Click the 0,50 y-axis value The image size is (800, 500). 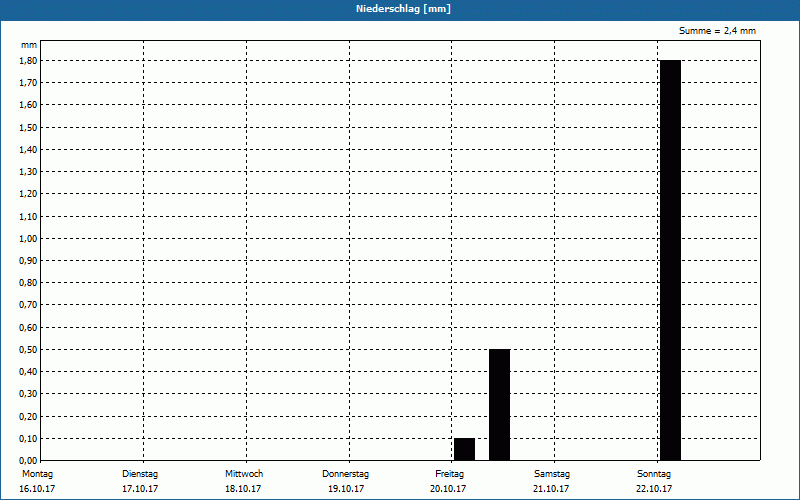(x=28, y=349)
